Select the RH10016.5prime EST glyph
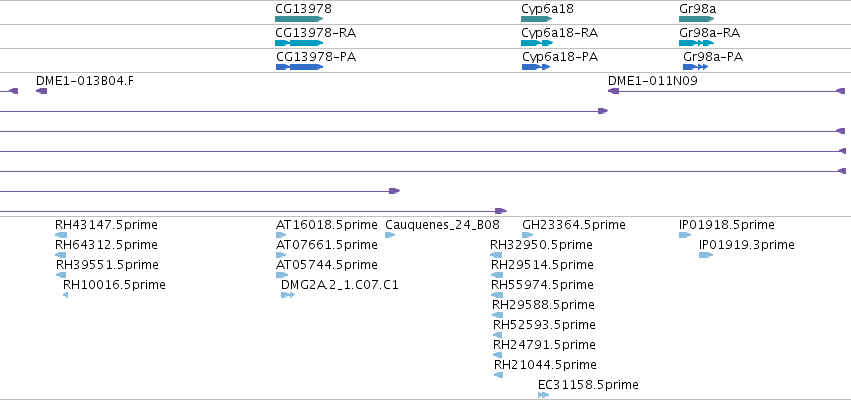The width and height of the screenshot is (851, 400). point(66,295)
